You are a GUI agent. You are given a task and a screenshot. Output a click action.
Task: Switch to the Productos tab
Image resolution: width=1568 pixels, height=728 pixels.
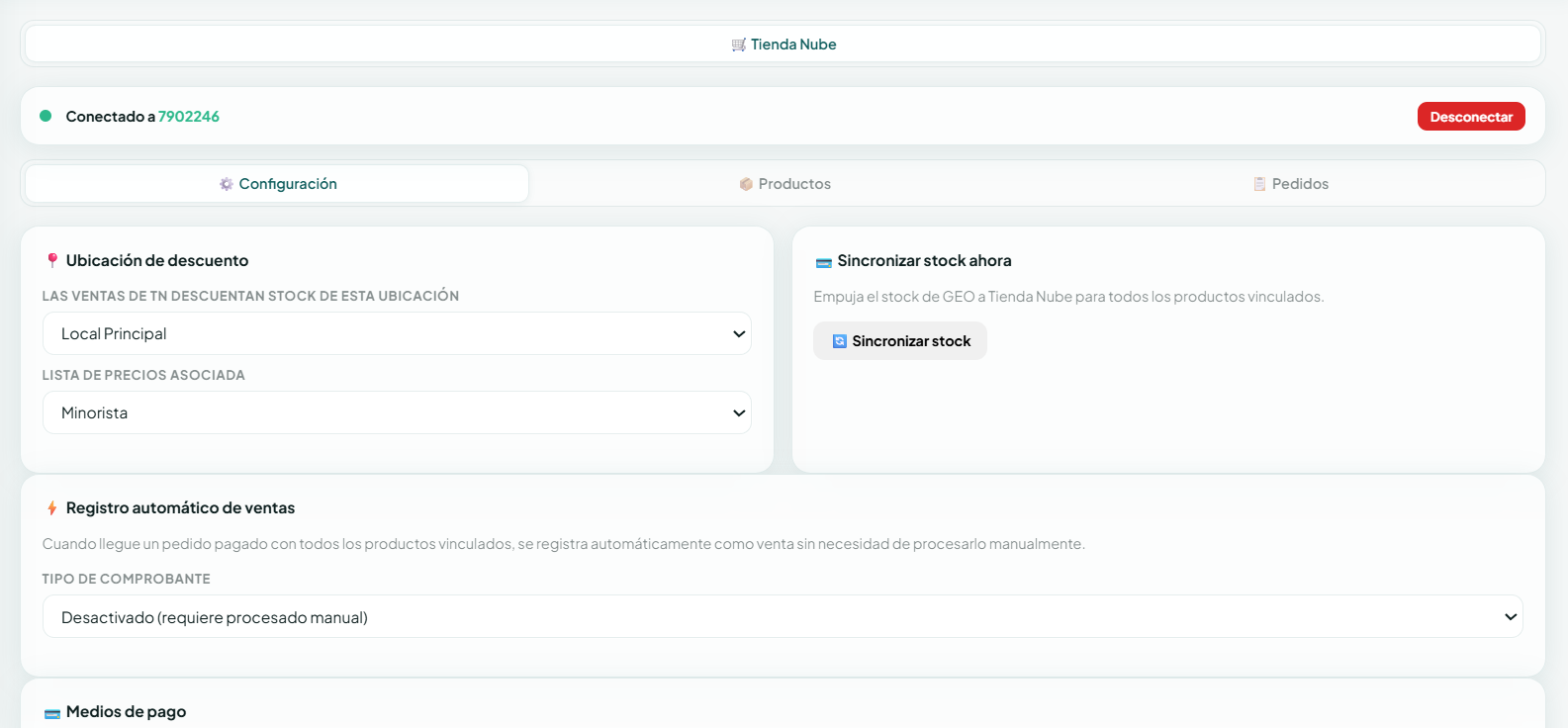(x=784, y=184)
